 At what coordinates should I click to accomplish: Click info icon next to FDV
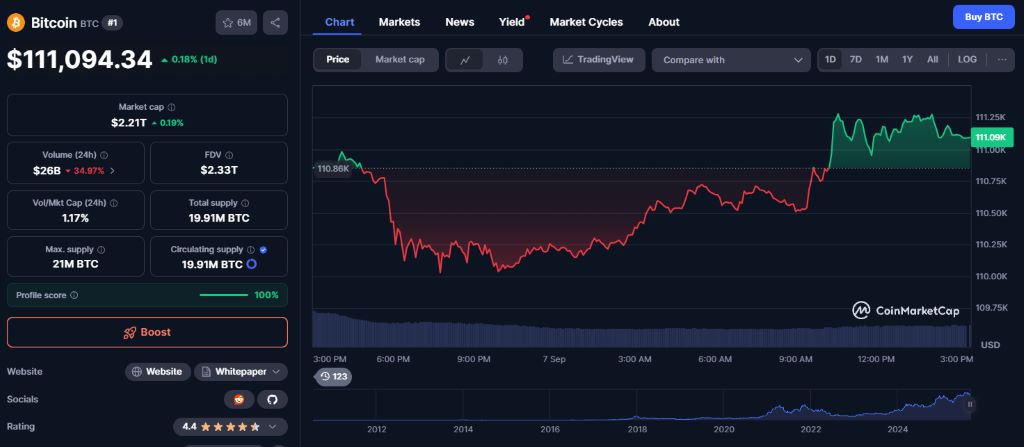point(230,156)
